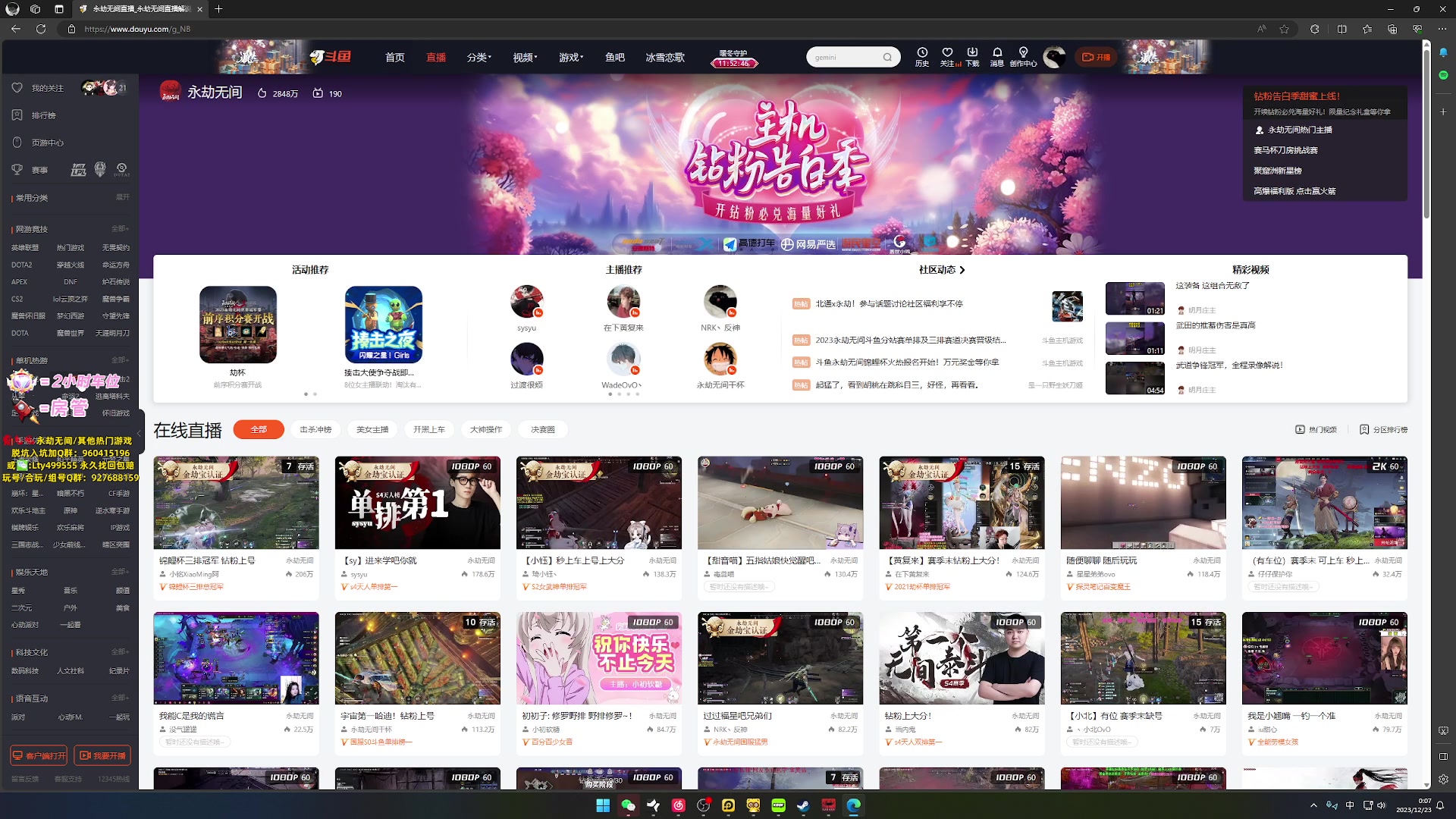Open the 分区排行榜 link
Viewport: 1456px width, 819px height.
point(1384,429)
